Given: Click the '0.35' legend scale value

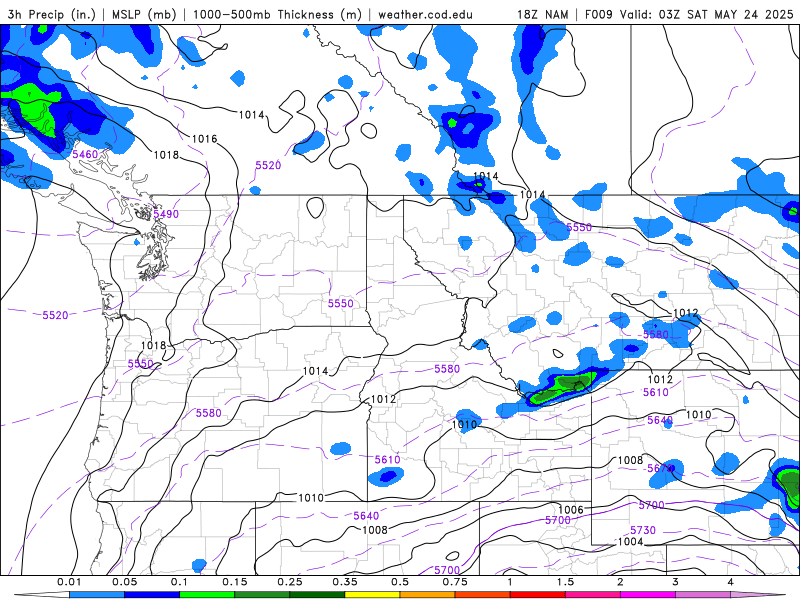Looking at the screenshot, I should tap(345, 582).
